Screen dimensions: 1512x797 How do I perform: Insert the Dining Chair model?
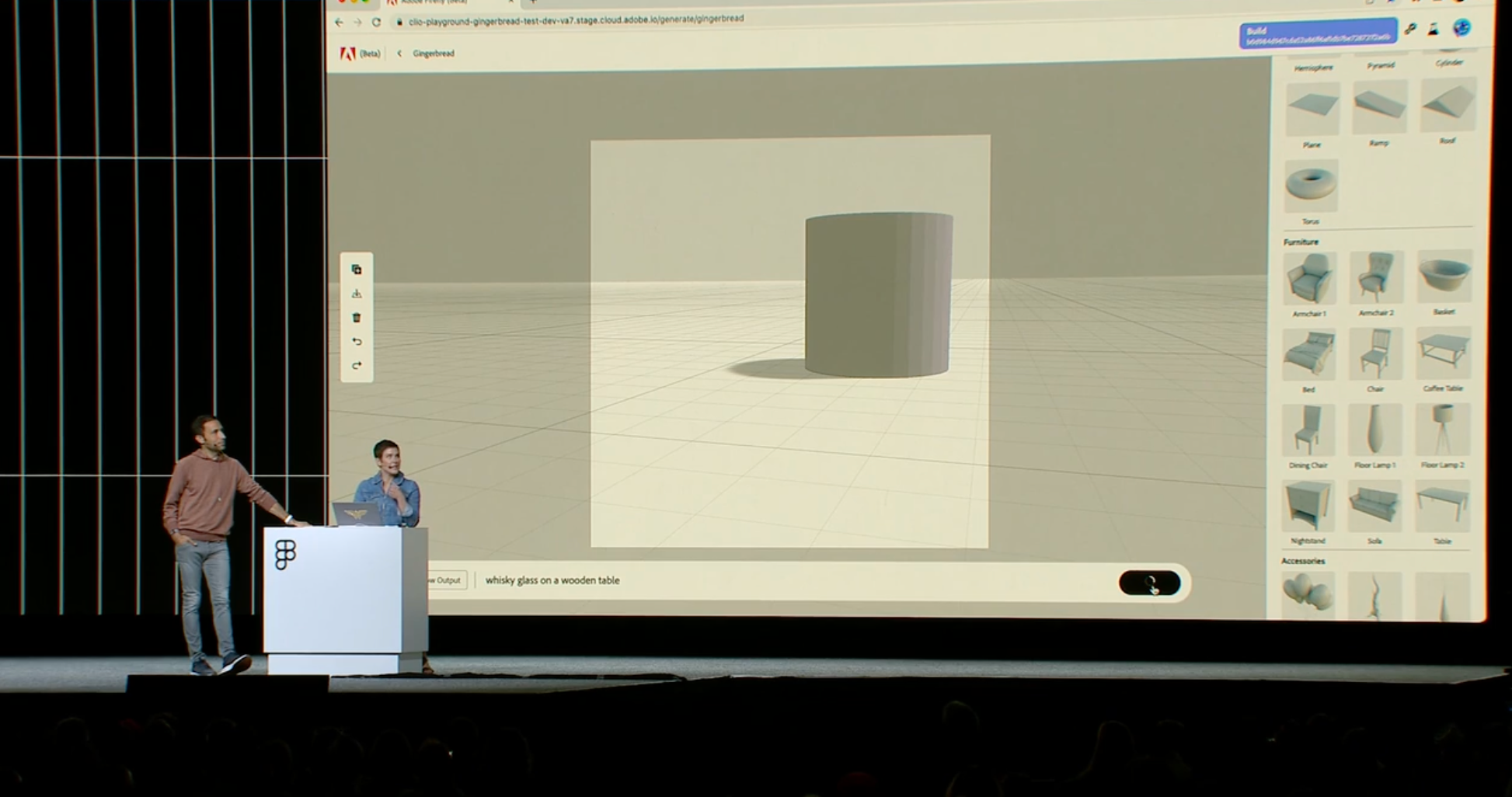point(1308,430)
